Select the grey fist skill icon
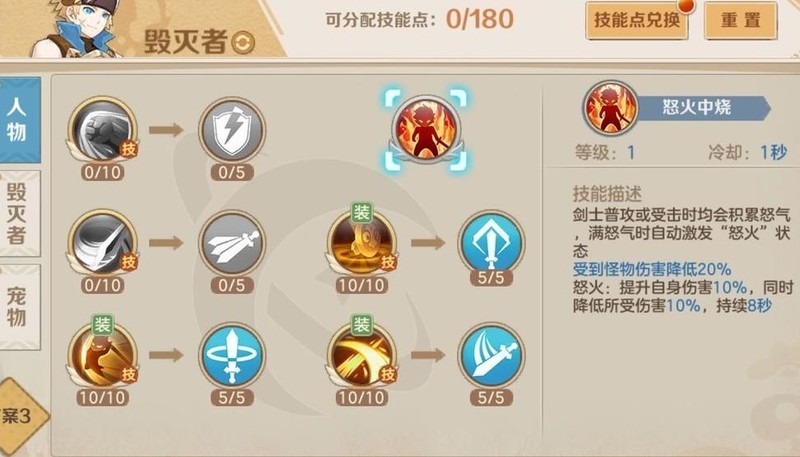The height and width of the screenshot is (457, 800). click(103, 130)
